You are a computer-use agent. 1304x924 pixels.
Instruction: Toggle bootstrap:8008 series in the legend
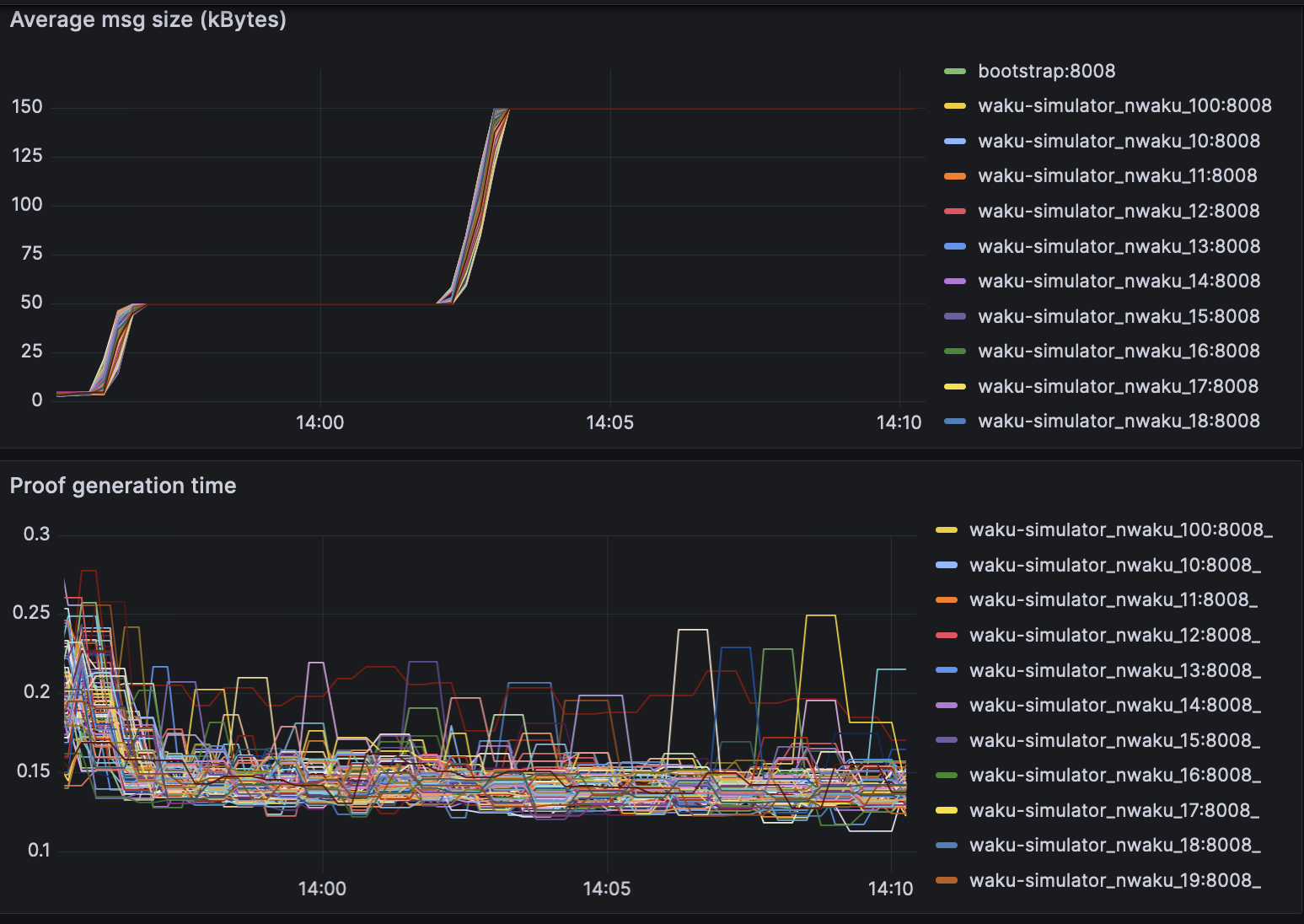pos(1046,71)
